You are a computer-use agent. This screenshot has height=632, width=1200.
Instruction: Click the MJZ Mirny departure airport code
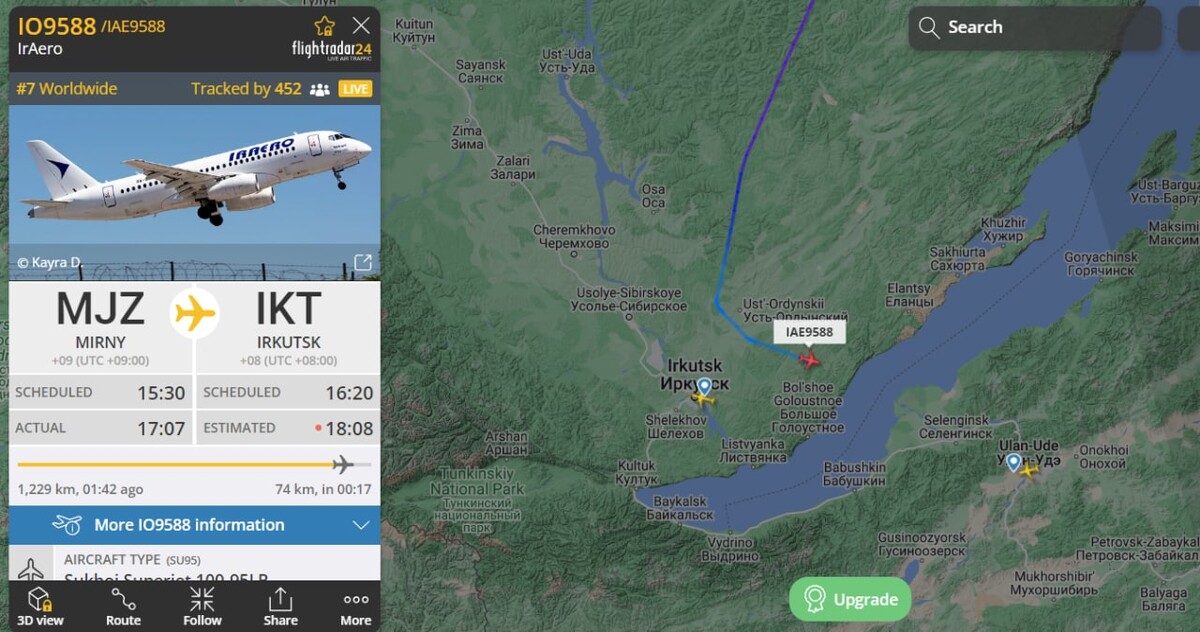pos(100,309)
